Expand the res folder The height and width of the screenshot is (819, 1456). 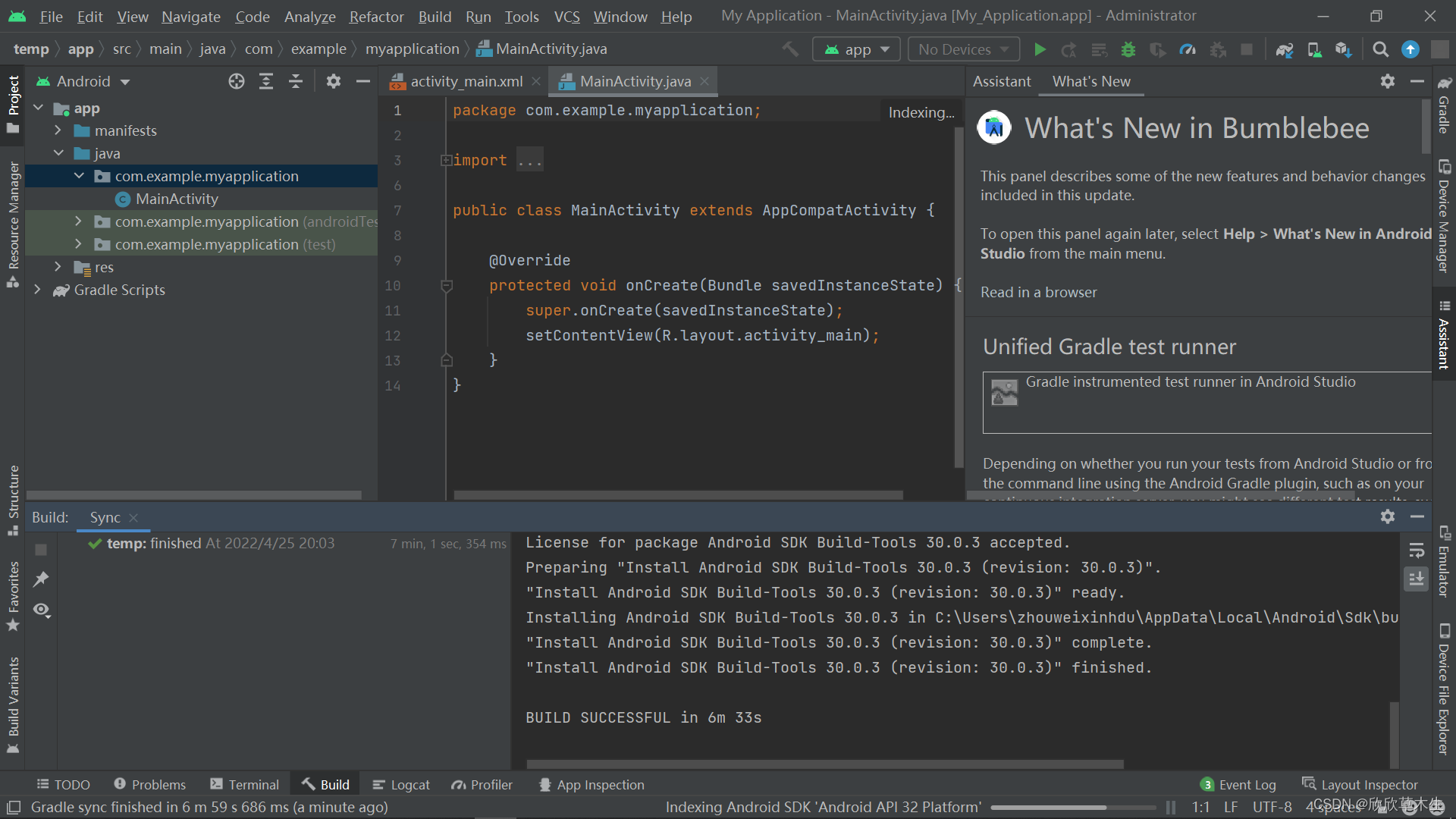(x=58, y=267)
